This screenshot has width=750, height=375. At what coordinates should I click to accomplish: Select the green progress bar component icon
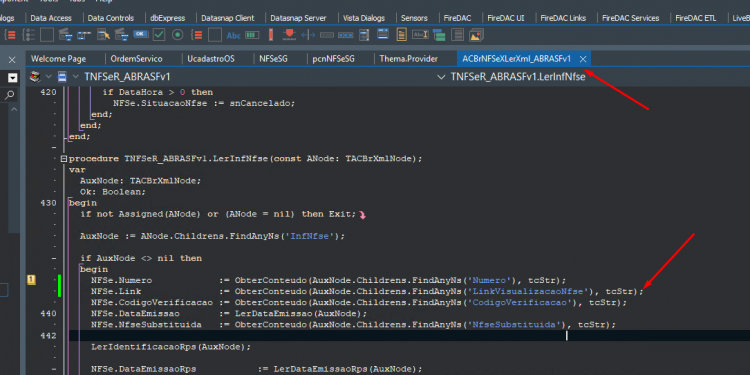click(252, 35)
